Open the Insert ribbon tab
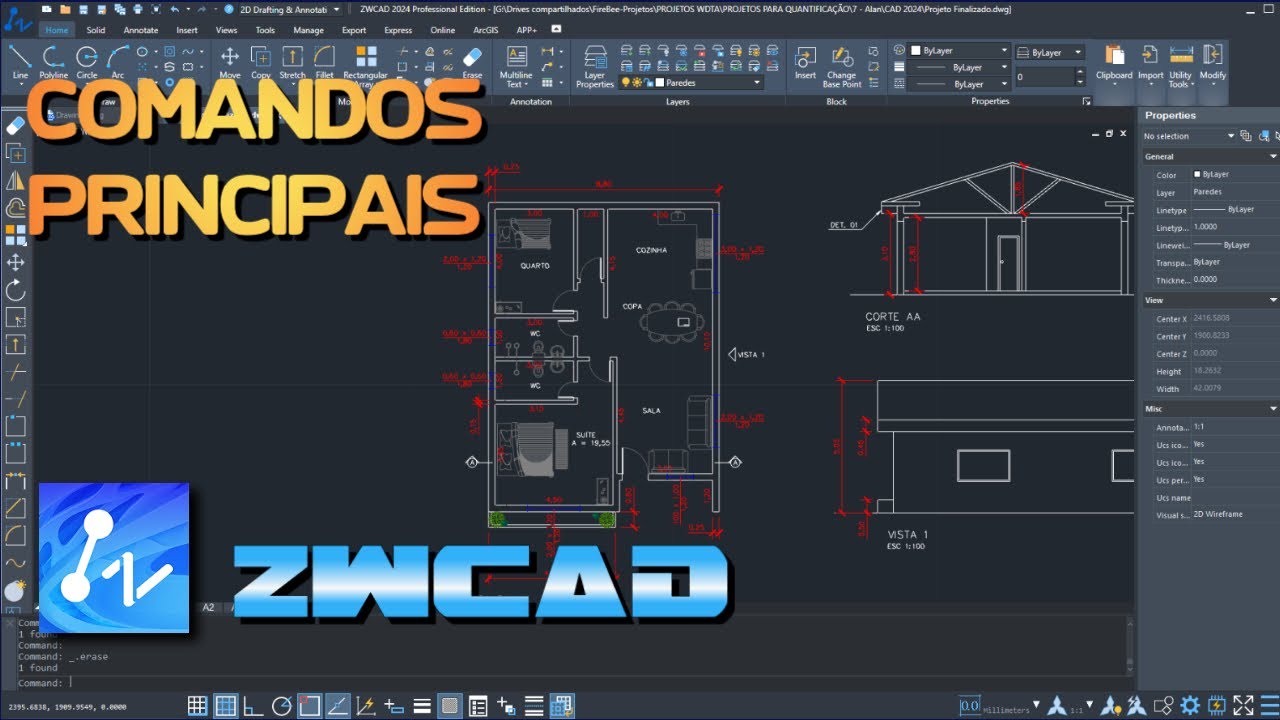Screen dimensions: 1280x720 click(x=187, y=30)
